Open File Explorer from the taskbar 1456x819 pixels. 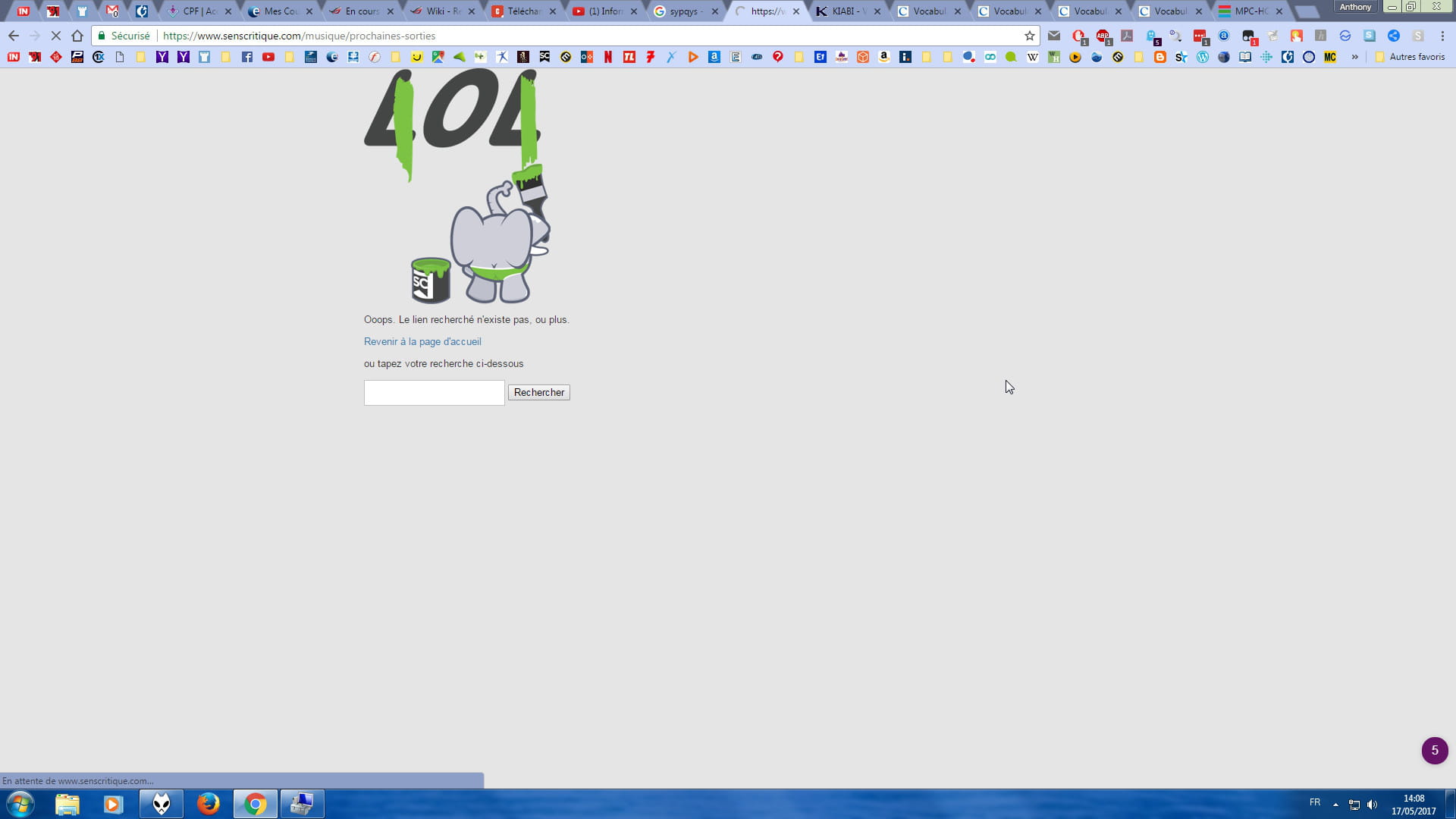pyautogui.click(x=67, y=804)
